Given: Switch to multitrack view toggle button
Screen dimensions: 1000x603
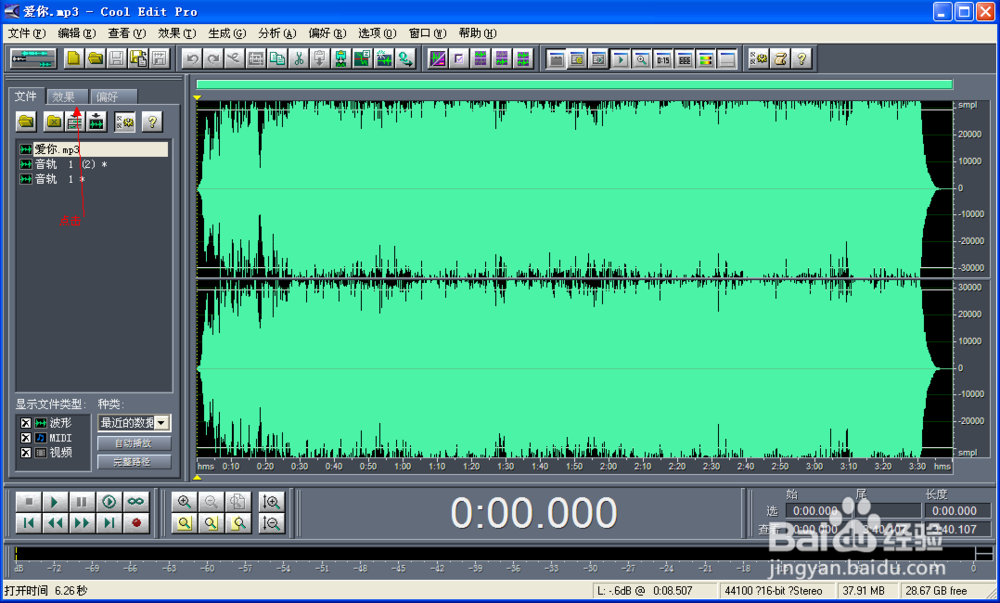Looking at the screenshot, I should pos(33,59).
